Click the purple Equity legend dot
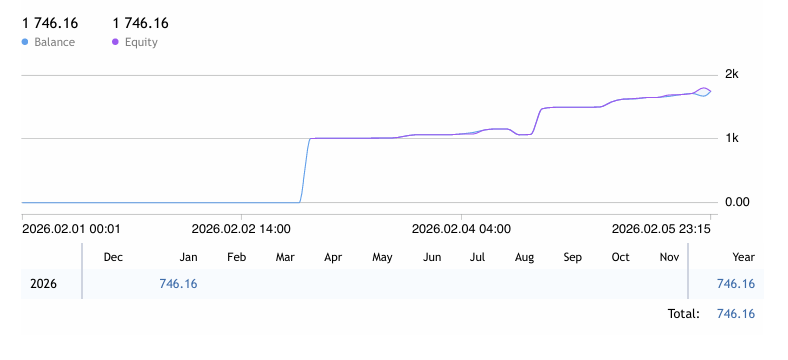 click(x=115, y=42)
